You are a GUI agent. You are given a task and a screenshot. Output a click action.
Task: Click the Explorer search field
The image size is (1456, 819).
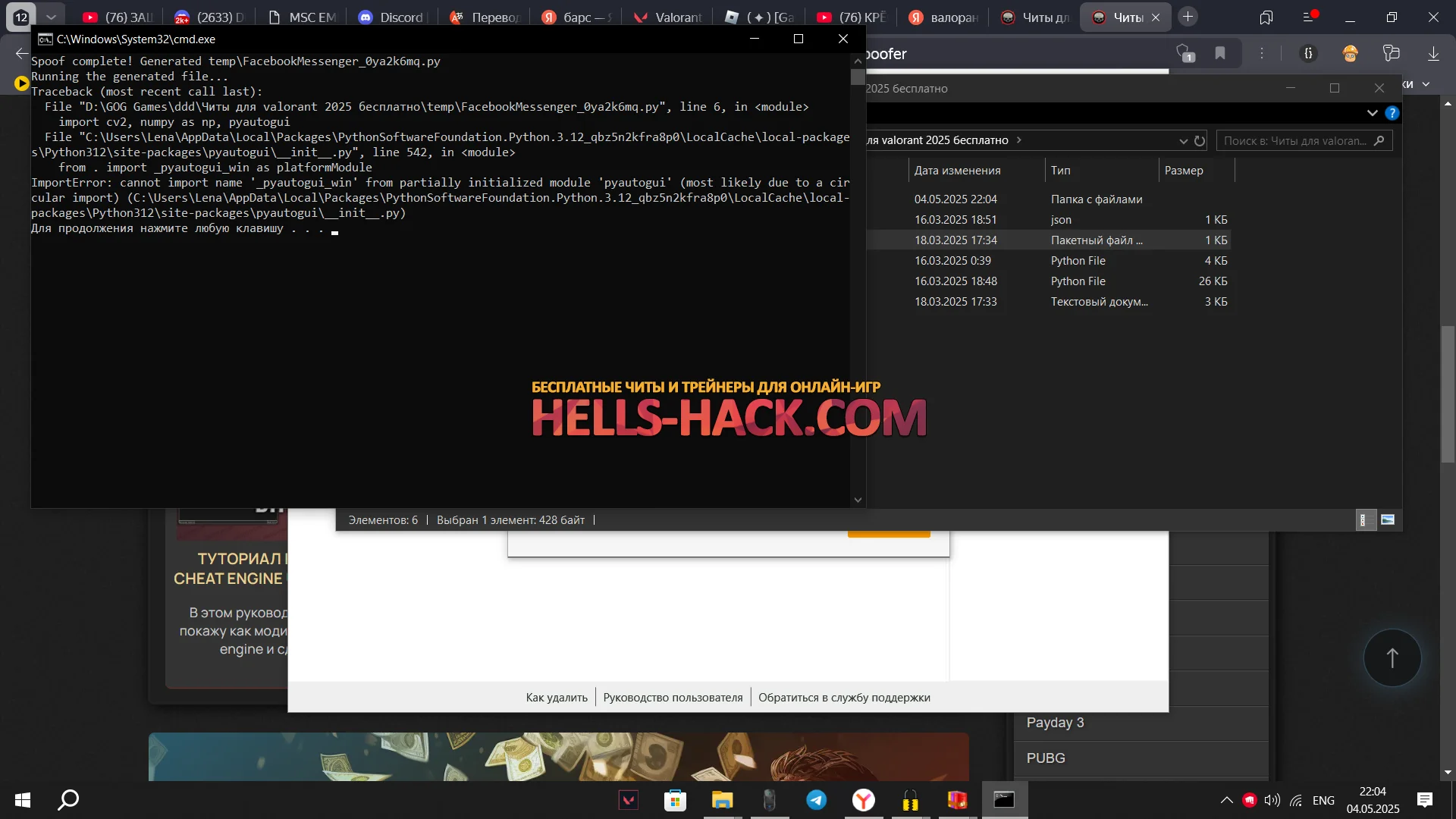pos(1304,140)
